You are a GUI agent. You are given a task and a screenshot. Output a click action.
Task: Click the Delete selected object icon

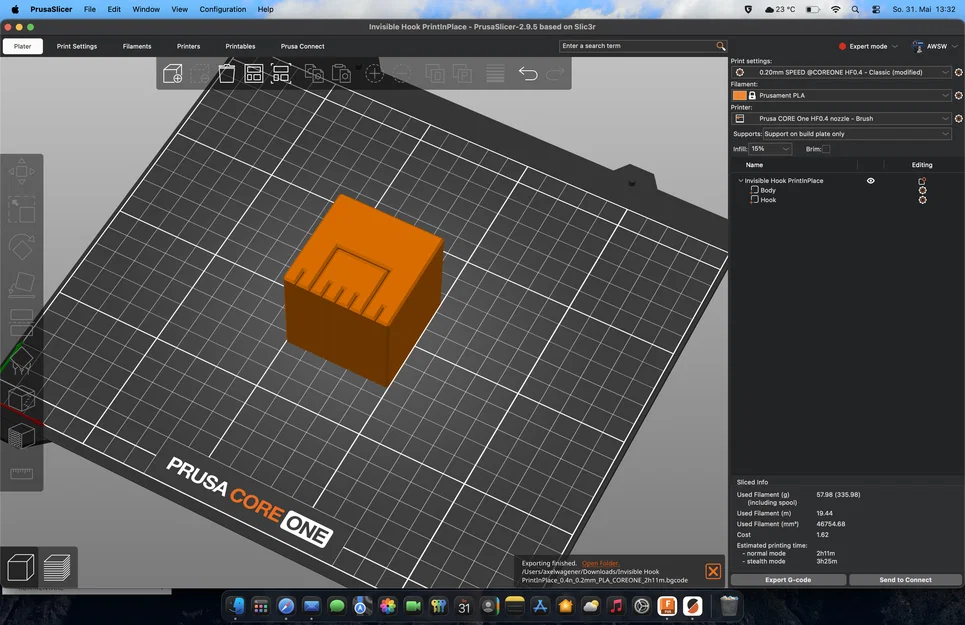tap(199, 74)
